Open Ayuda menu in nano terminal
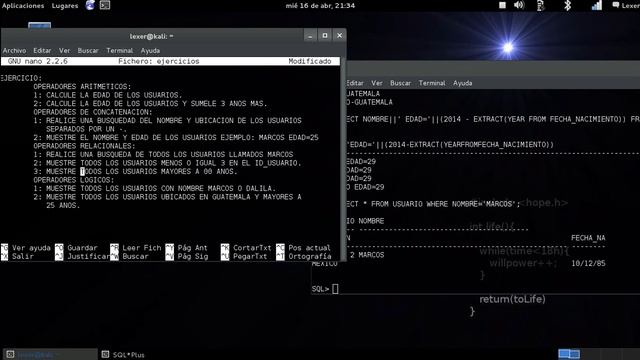This screenshot has height=360, width=640. 150,51
